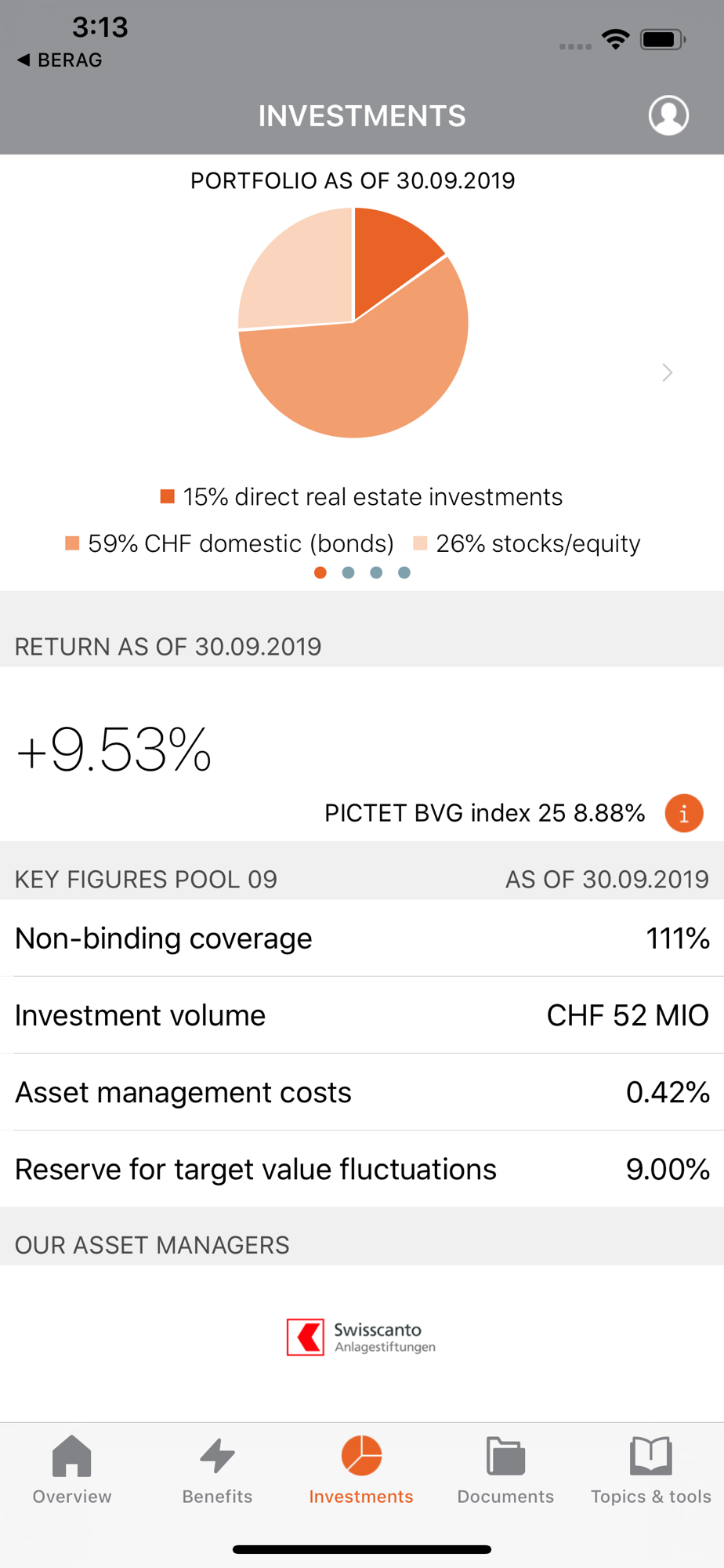The image size is (724, 1568).
Task: Open the Non-binding coverage row
Action: (362, 938)
